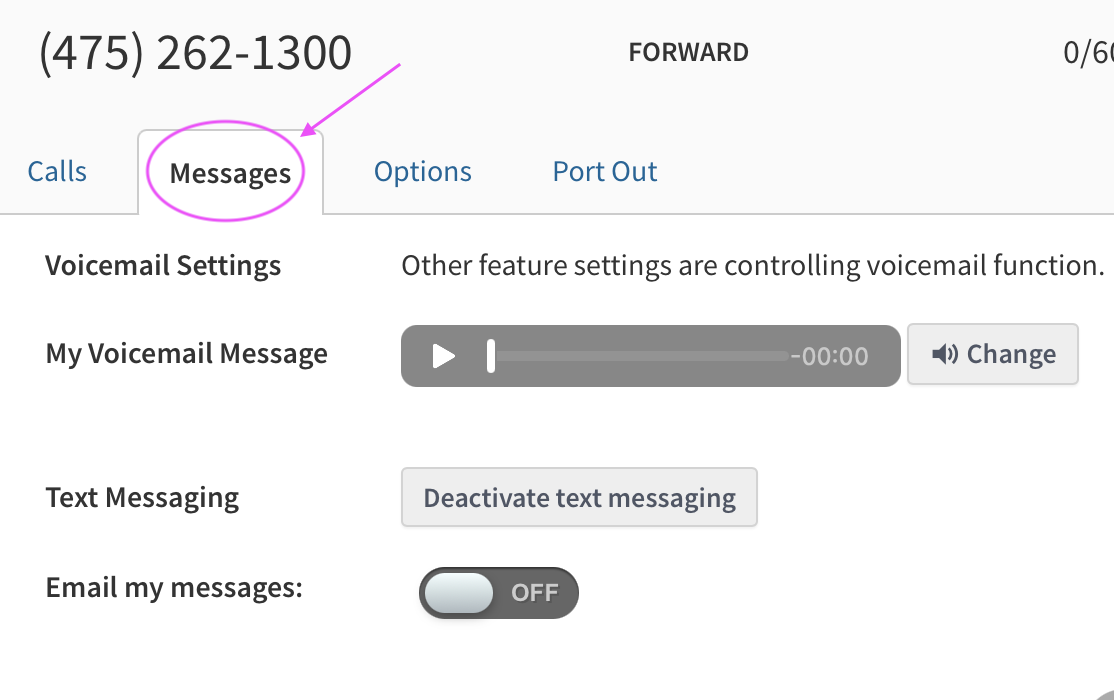This screenshot has height=700, width=1114.
Task: Click the voicemail audio seek handle
Action: pyautogui.click(x=491, y=356)
